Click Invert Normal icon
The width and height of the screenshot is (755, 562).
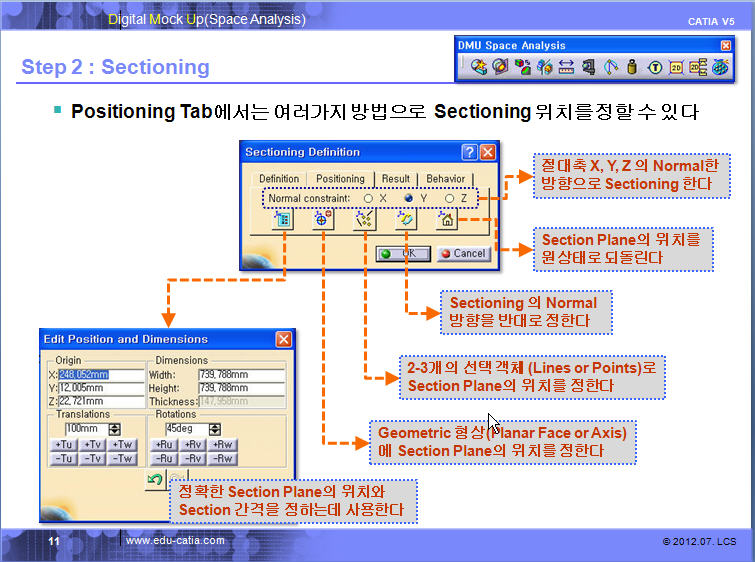[x=406, y=220]
